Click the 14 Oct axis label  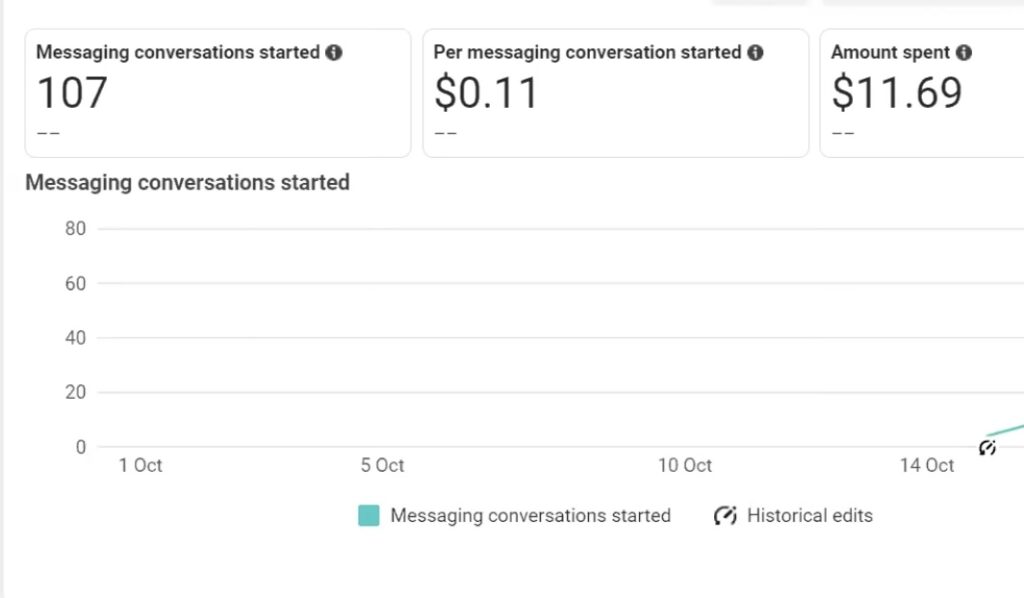[x=927, y=465]
